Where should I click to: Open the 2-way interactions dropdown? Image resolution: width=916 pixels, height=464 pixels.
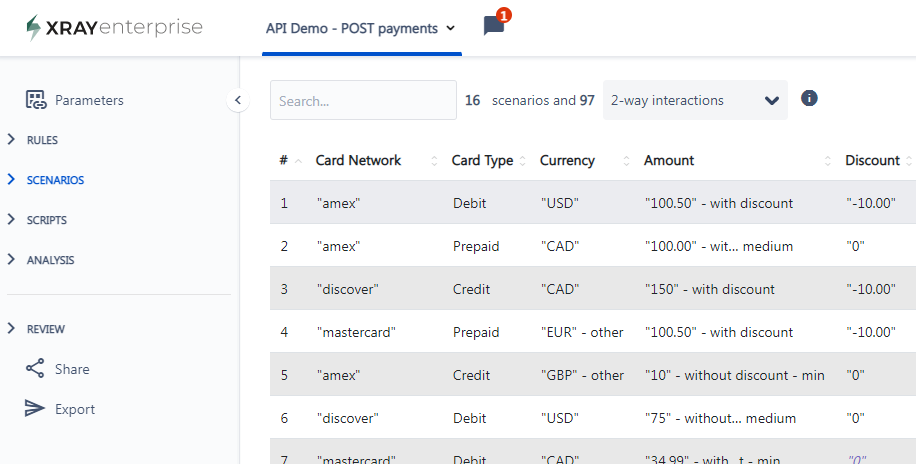(695, 100)
